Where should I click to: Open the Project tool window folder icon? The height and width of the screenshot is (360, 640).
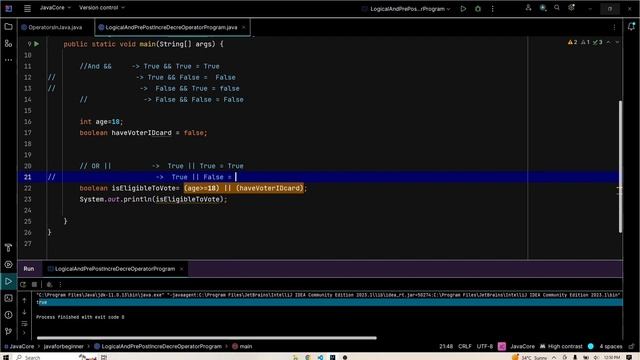pos(8,27)
